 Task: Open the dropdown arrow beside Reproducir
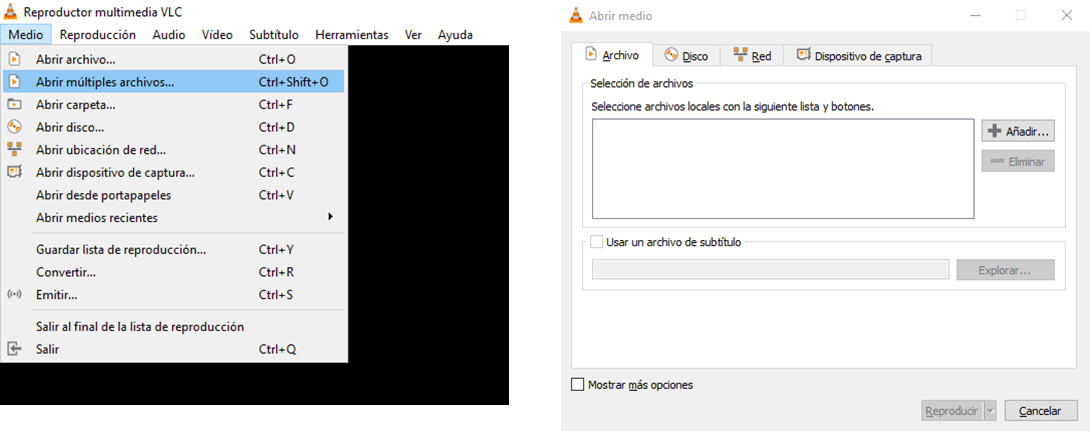click(x=990, y=411)
